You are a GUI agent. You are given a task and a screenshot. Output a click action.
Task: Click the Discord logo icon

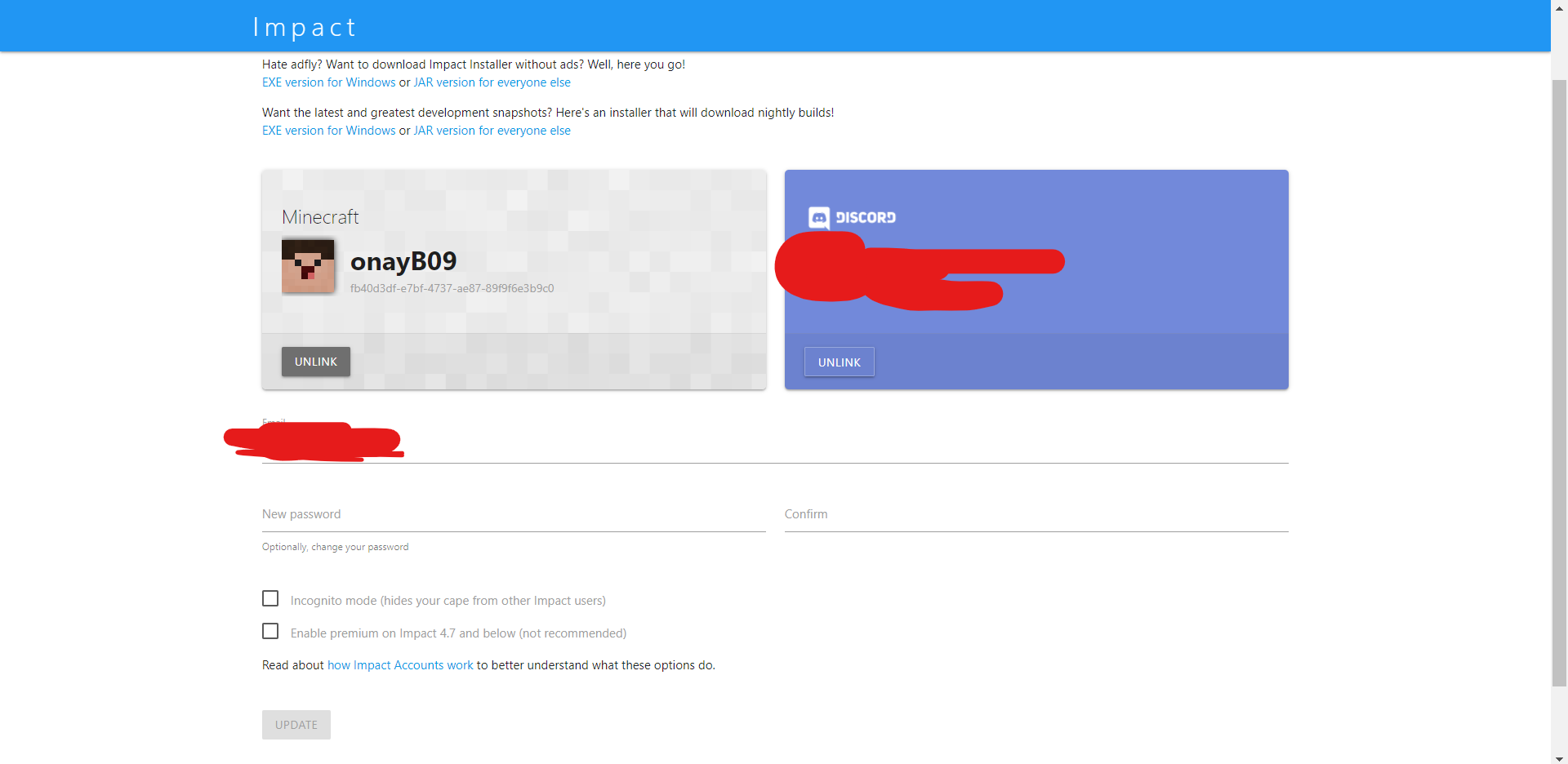pyautogui.click(x=817, y=217)
